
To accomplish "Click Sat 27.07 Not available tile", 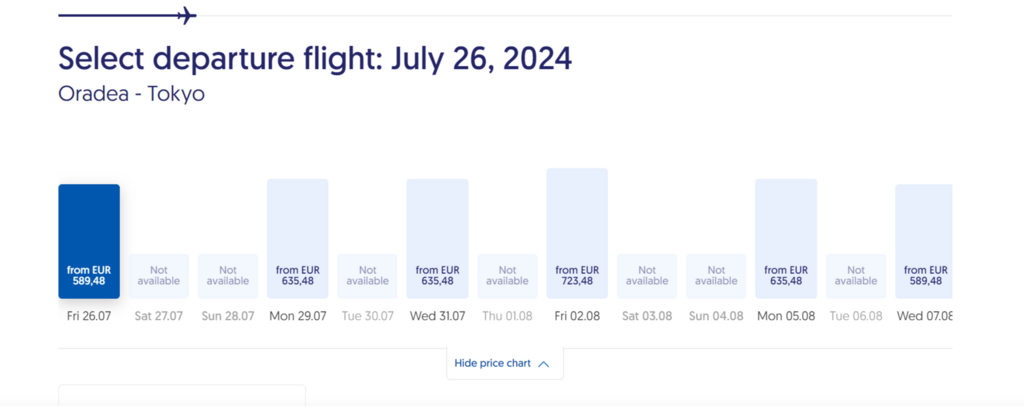I will pyautogui.click(x=159, y=276).
